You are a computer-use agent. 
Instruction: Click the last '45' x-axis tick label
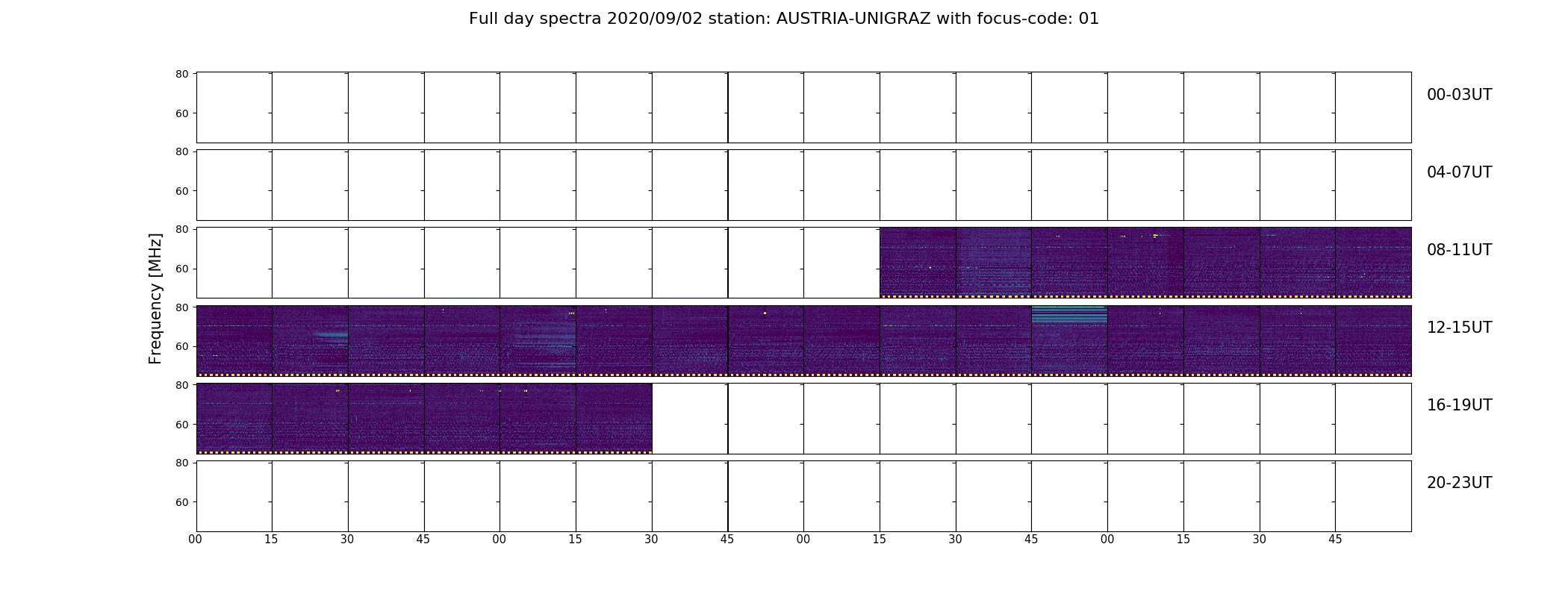point(1335,540)
